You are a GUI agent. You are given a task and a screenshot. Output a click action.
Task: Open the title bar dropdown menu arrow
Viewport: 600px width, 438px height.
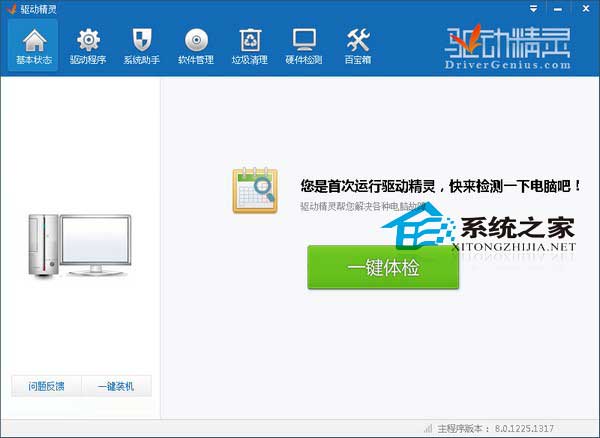click(533, 9)
